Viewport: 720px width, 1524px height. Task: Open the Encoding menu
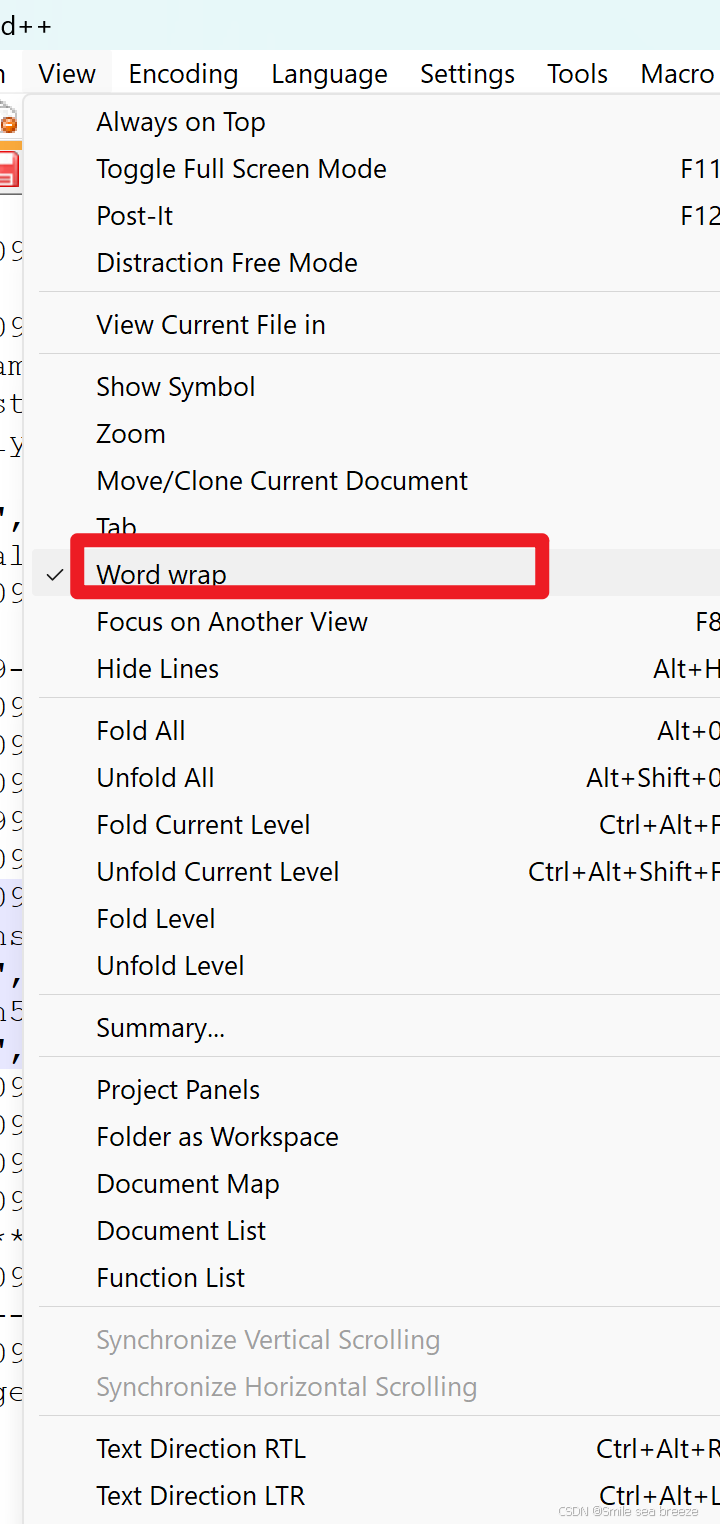[183, 73]
